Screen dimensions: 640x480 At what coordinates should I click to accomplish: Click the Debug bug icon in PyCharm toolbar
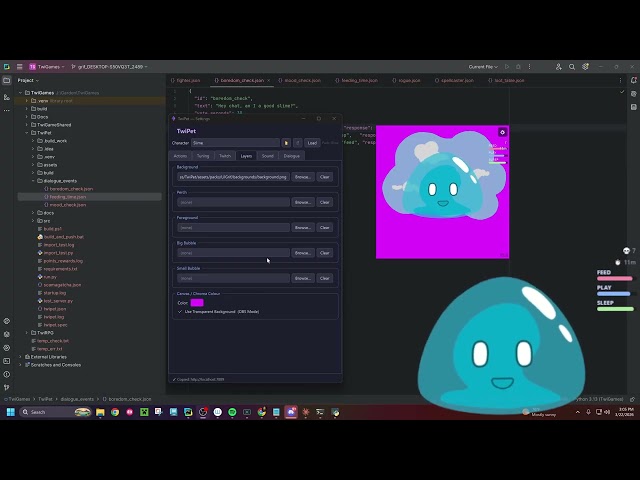518,67
